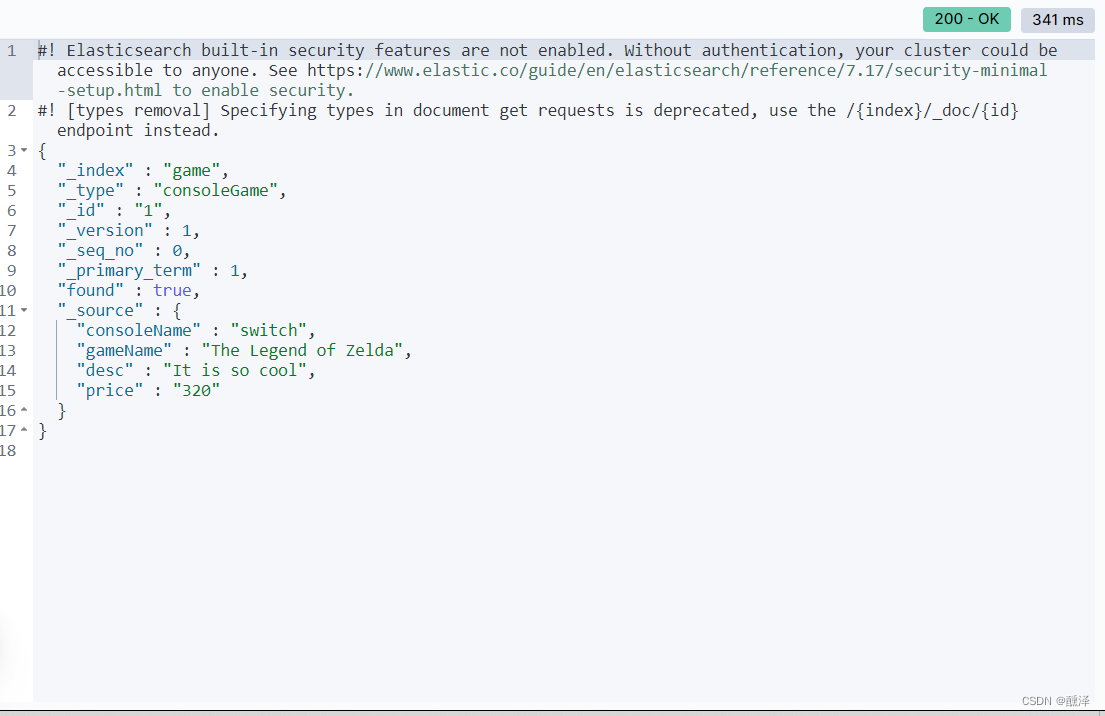The image size is (1105, 716).
Task: Click the "consoleGame" type value
Action: (x=216, y=190)
